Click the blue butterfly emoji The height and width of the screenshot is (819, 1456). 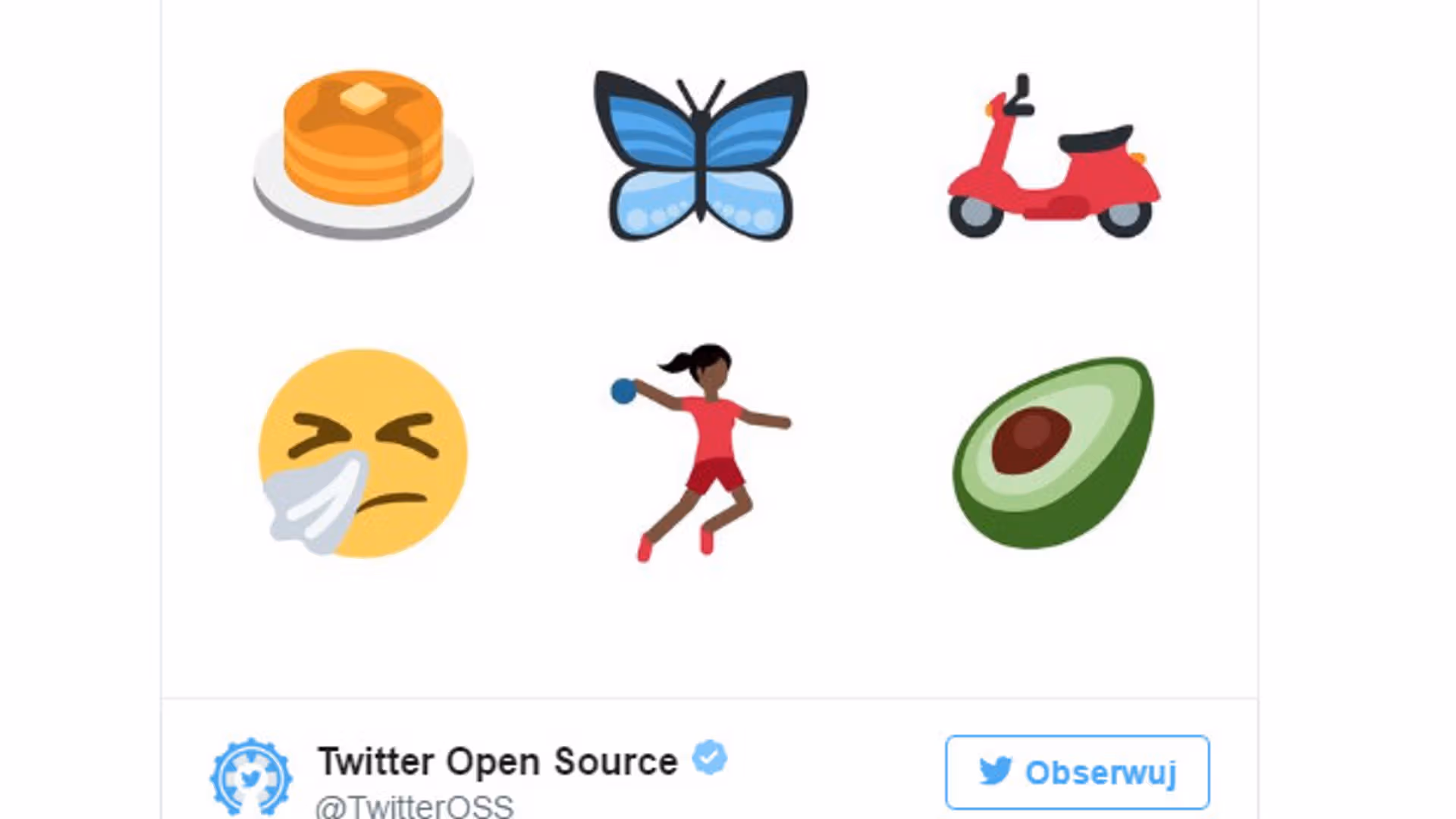[701, 155]
